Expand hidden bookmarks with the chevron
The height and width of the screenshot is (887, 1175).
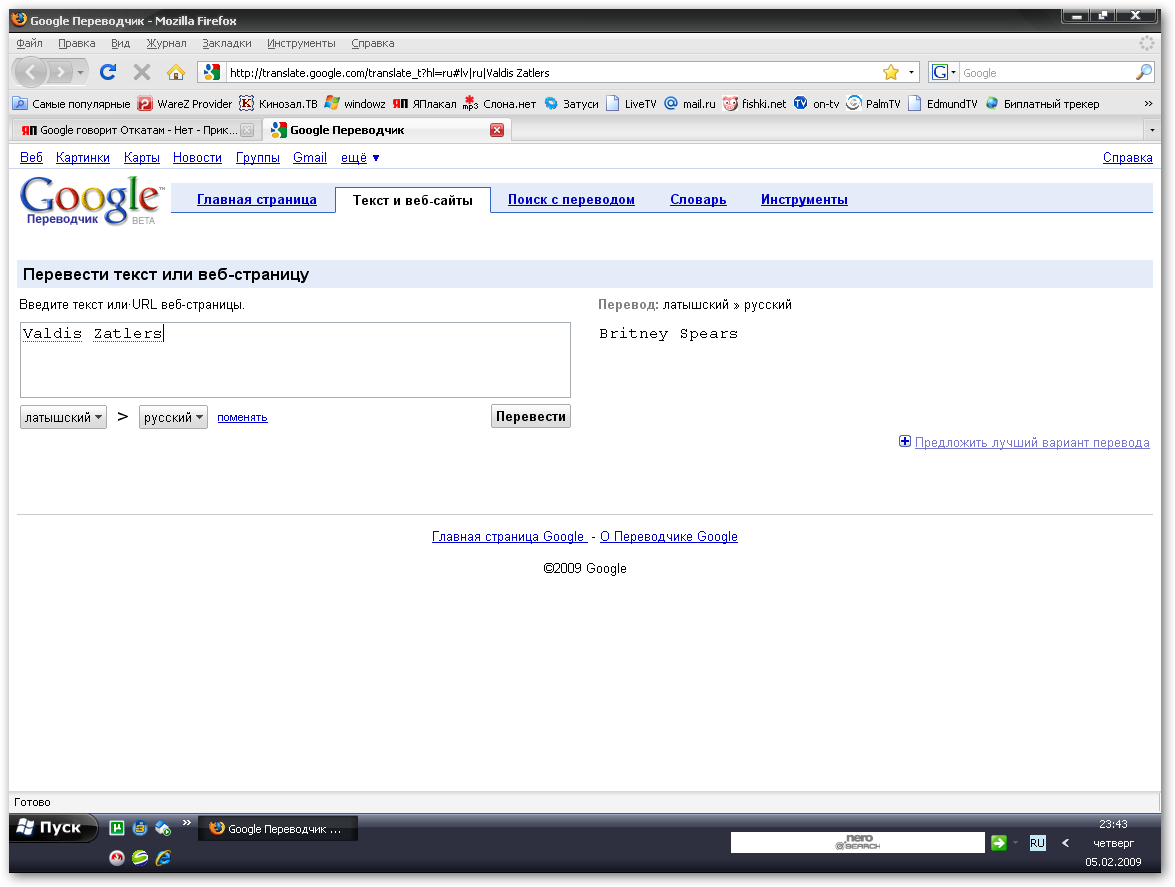[x=1148, y=103]
